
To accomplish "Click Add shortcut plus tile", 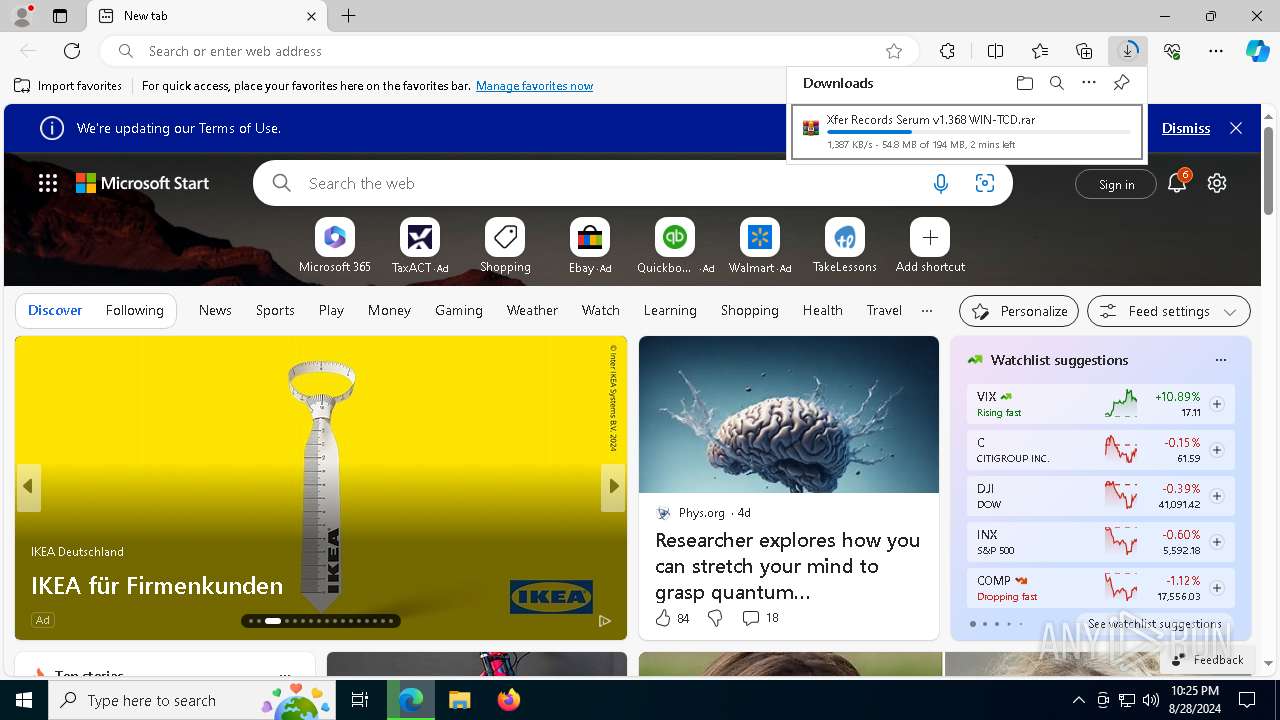I will click(930, 246).
